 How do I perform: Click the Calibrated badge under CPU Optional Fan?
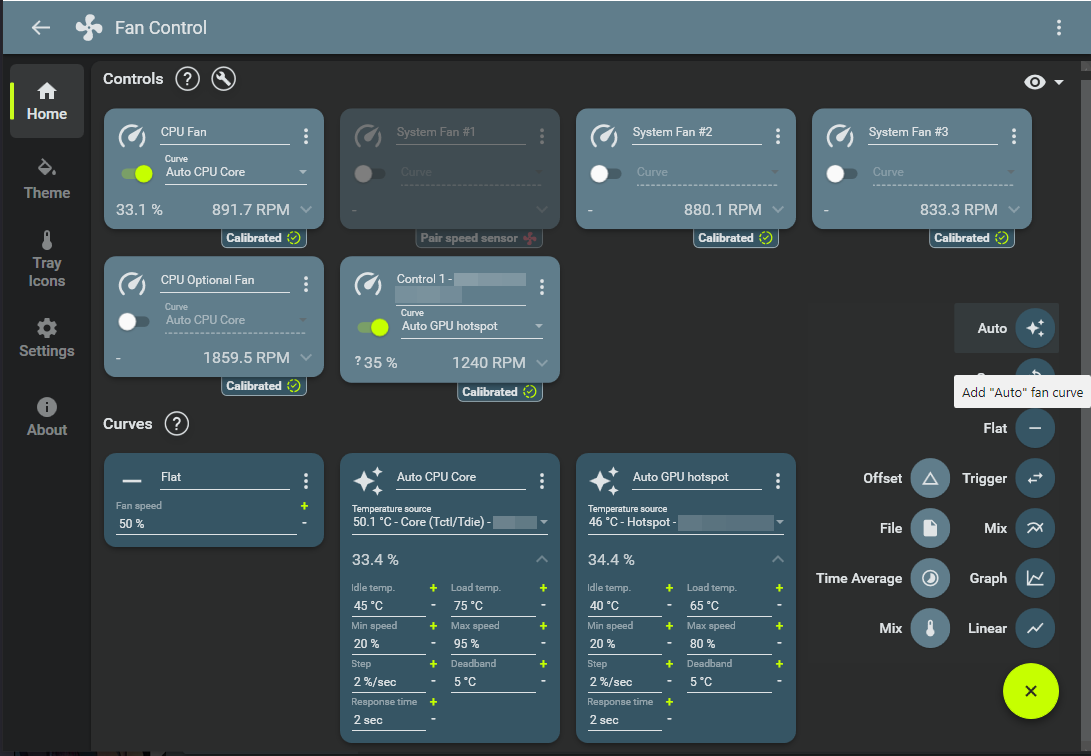(264, 386)
